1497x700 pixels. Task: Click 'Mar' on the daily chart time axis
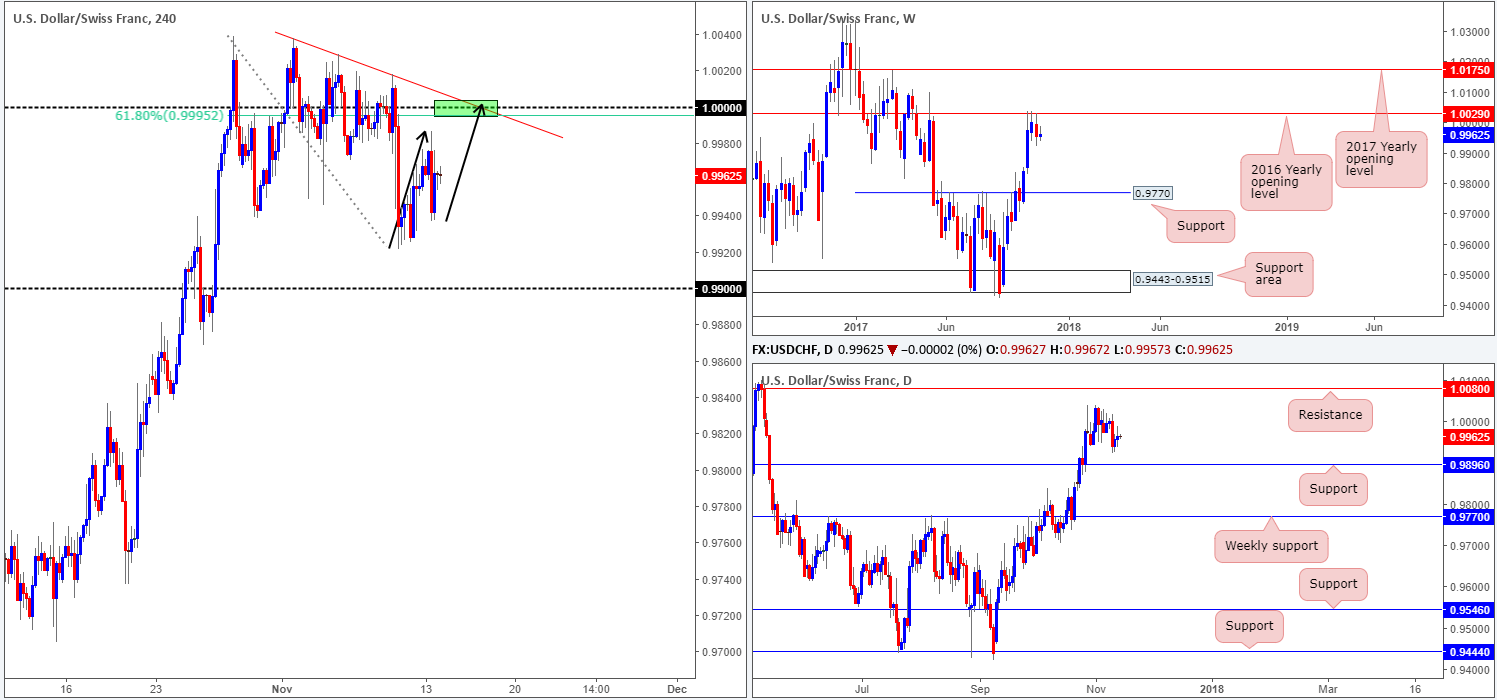1328,689
